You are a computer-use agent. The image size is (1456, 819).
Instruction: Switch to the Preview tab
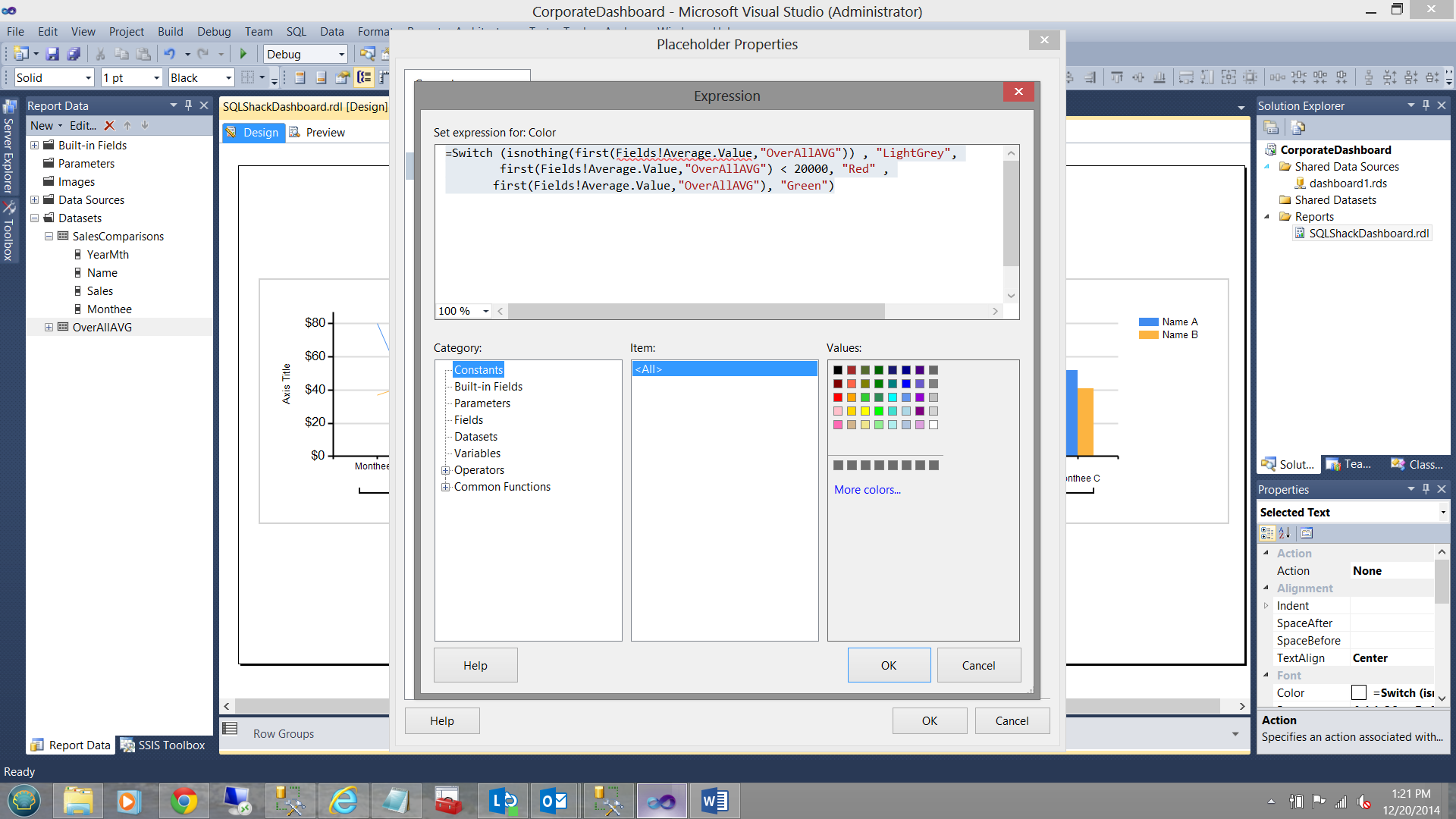[x=325, y=132]
